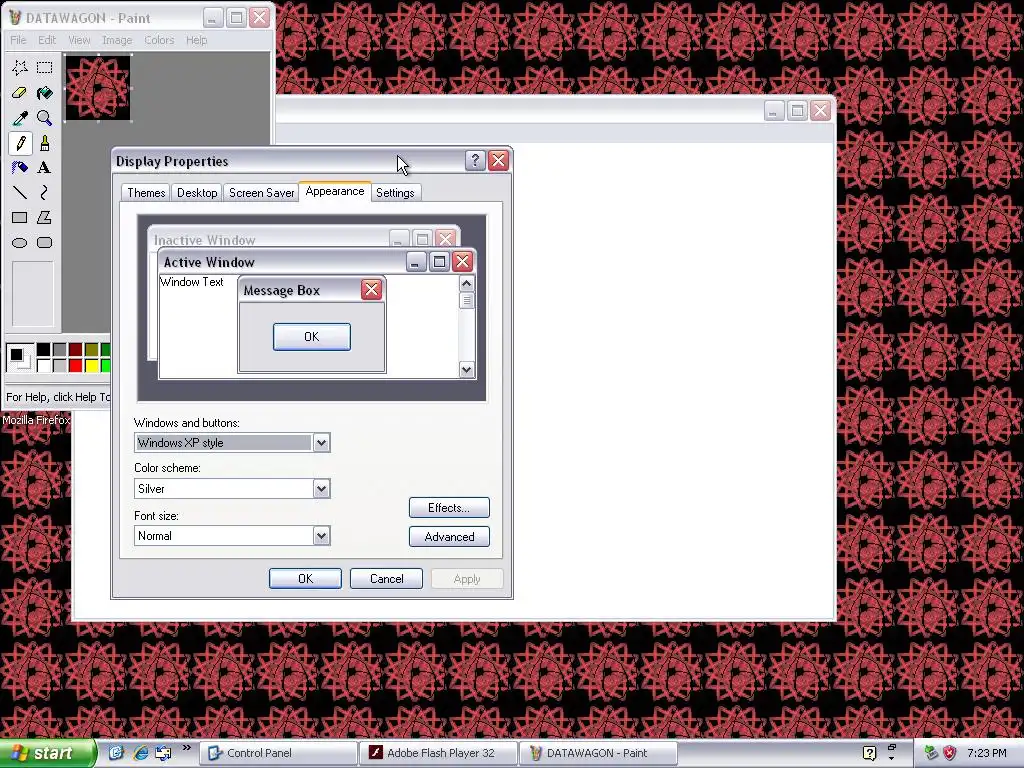Image resolution: width=1024 pixels, height=768 pixels.
Task: Click the Safely Remove Hardware tray icon
Action: 931,753
